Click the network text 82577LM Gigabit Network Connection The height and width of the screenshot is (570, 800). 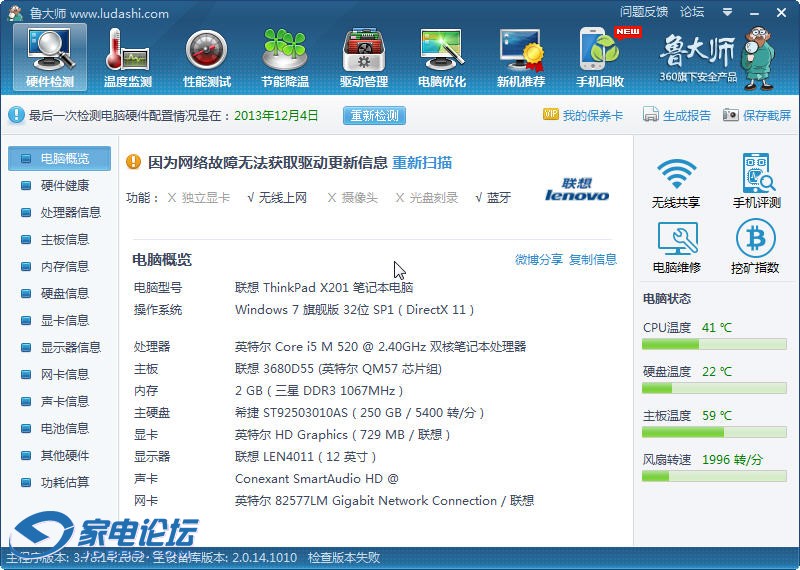click(384, 501)
